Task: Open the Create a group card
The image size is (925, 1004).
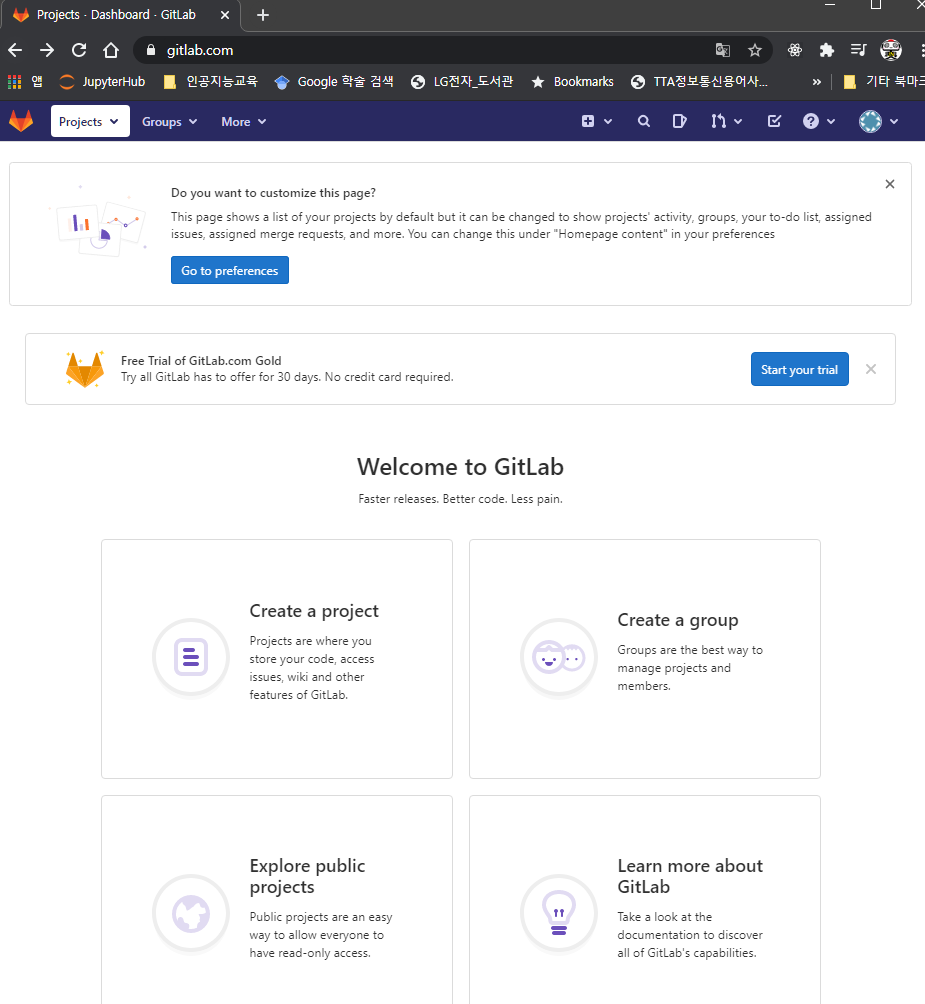Action: point(645,659)
